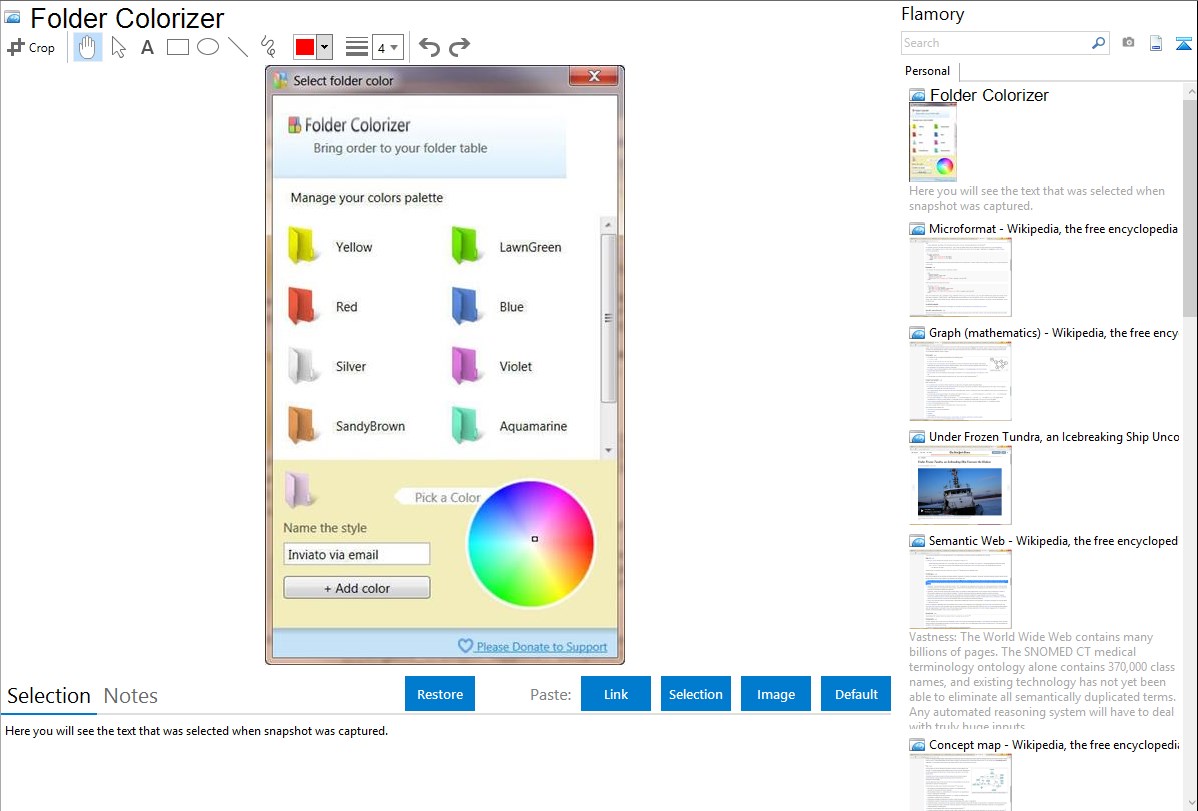The image size is (1198, 811).
Task: Select the Violet folder icon
Action: point(466,365)
